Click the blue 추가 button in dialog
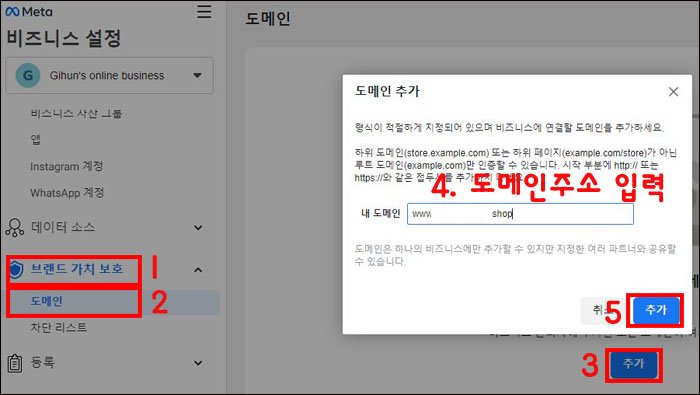700x395 pixels. [656, 310]
